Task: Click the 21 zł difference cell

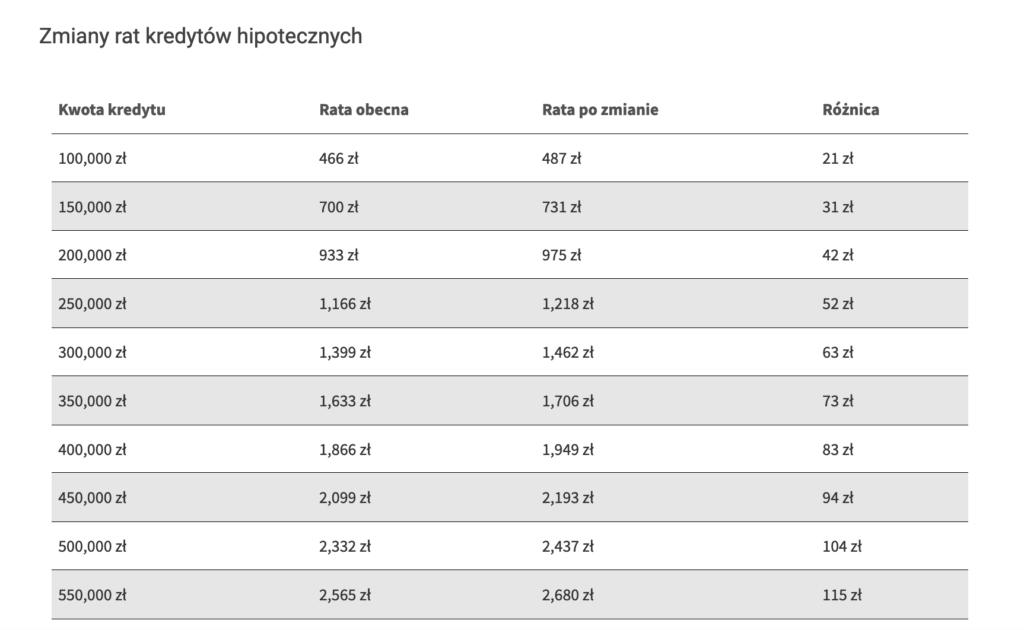Action: coord(837,159)
